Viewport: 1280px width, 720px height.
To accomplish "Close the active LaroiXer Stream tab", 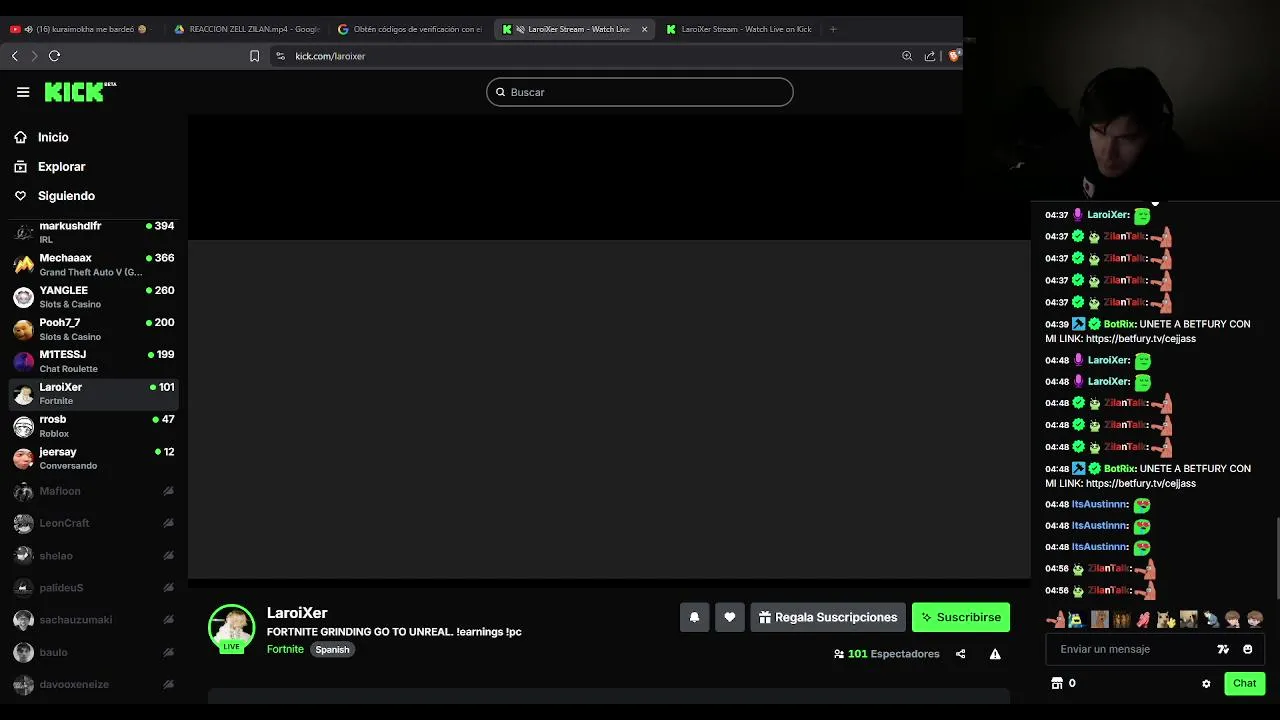I will (x=644, y=29).
